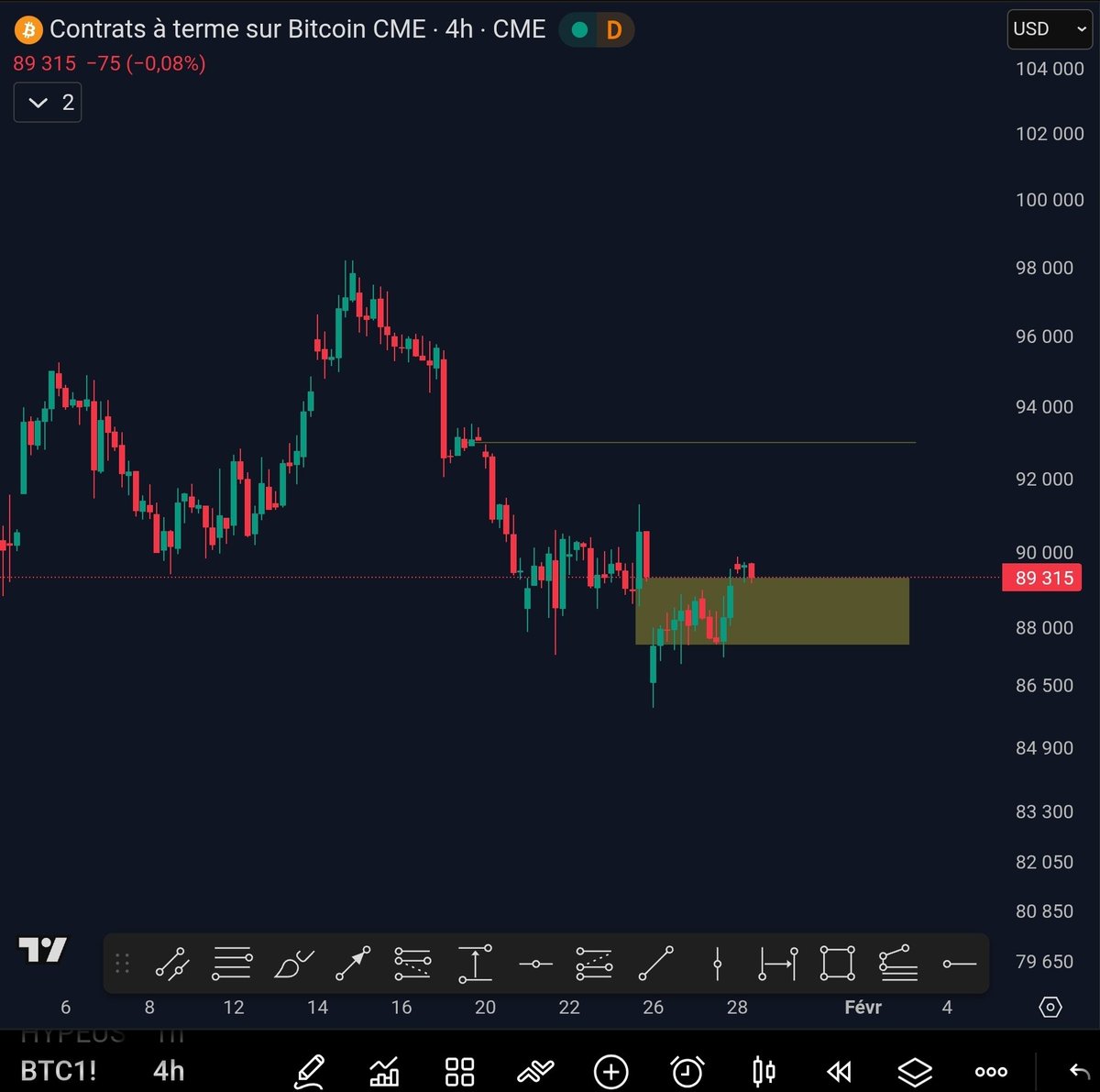Viewport: 1100px width, 1092px height.
Task: Open the indicators icon in bottom bar
Action: pyautogui.click(x=386, y=1071)
